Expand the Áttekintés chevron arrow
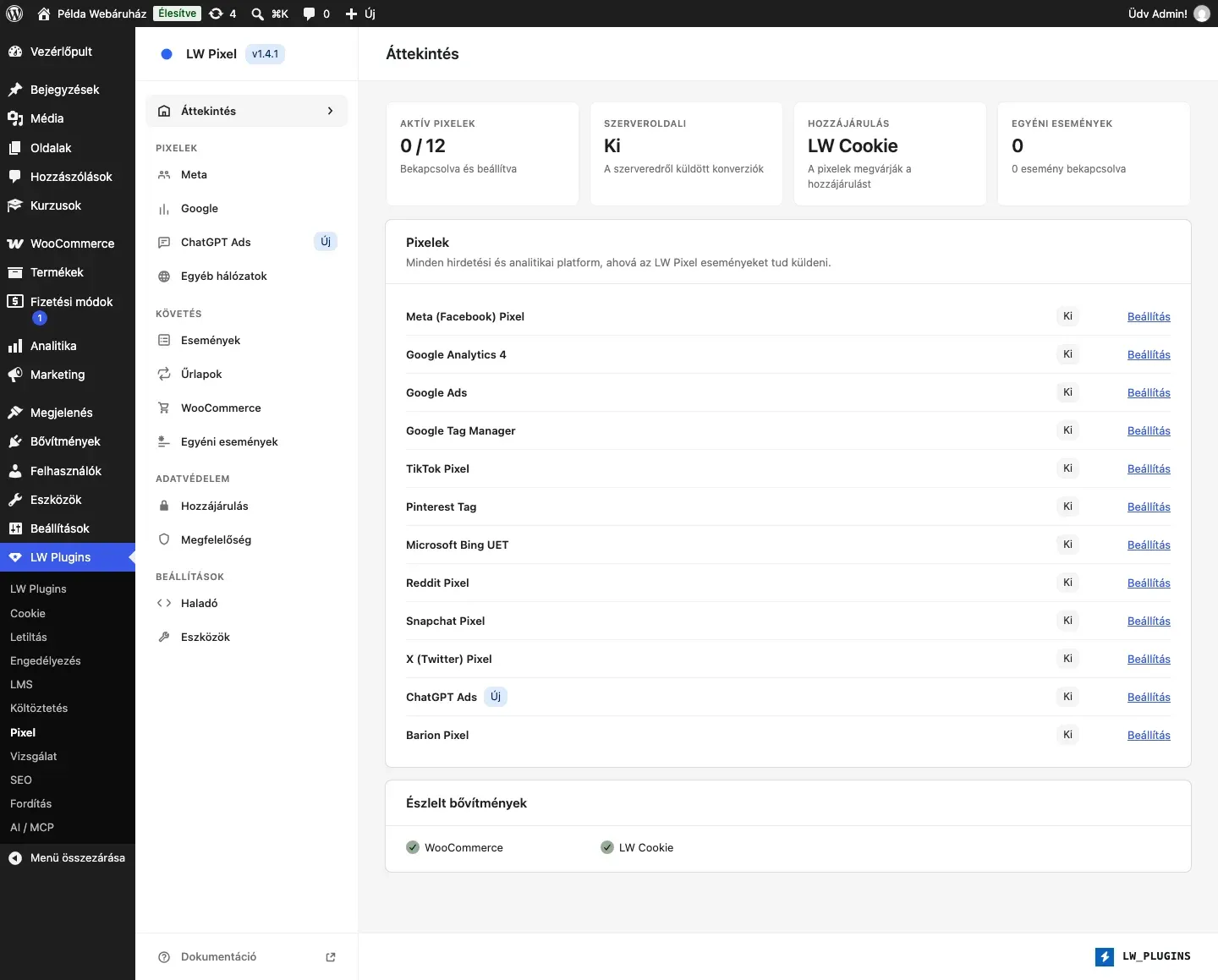 (x=330, y=111)
